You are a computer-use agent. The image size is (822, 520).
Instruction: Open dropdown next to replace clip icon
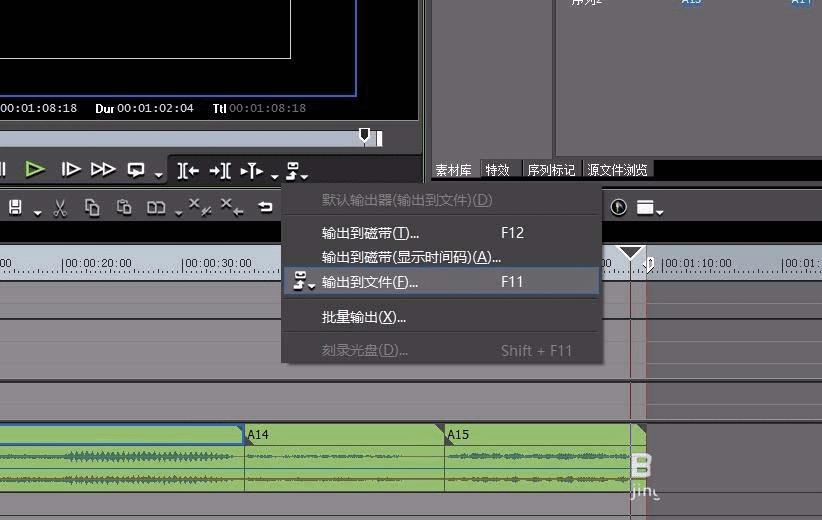178,213
